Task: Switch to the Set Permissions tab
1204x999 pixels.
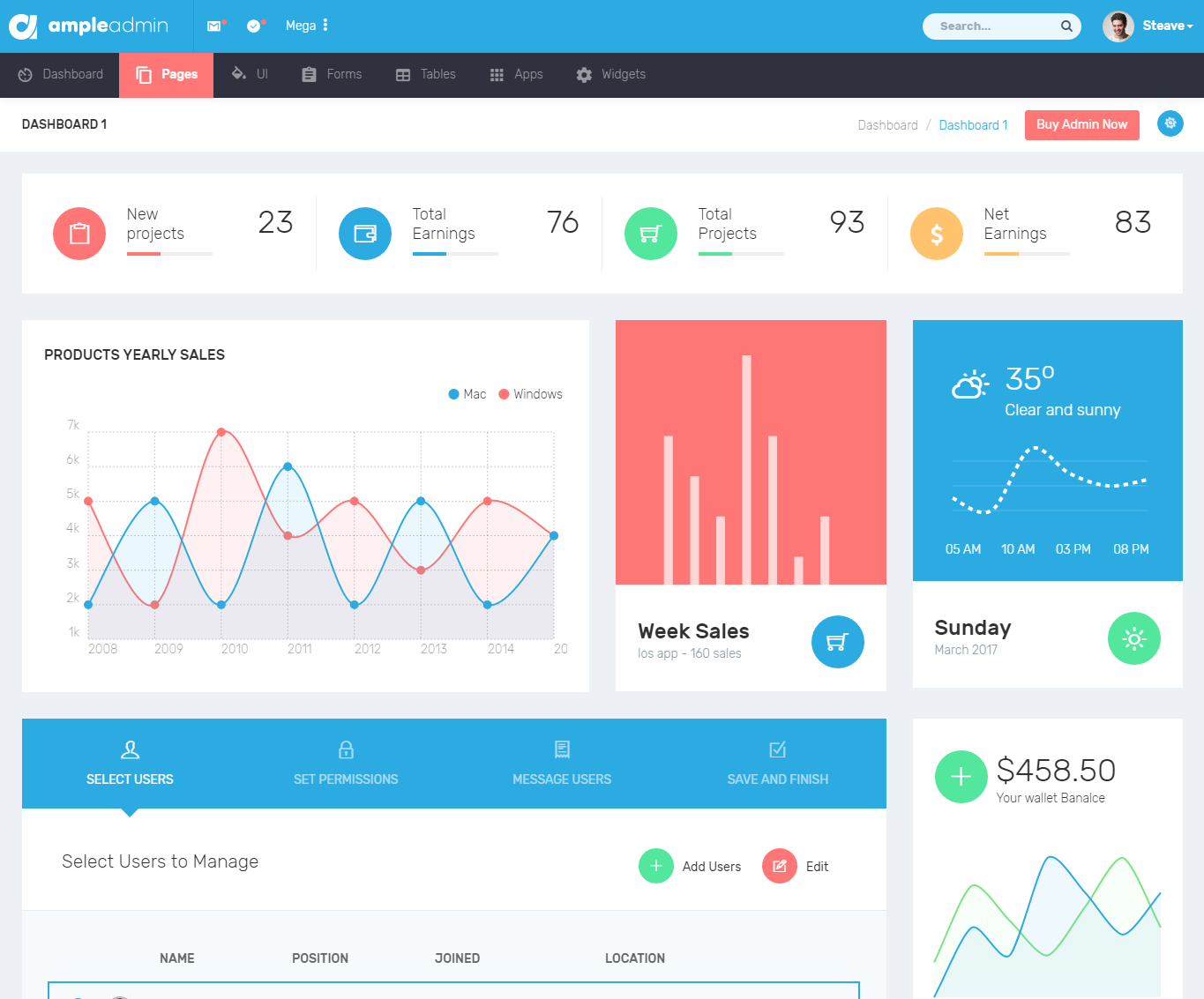Action: [x=346, y=764]
